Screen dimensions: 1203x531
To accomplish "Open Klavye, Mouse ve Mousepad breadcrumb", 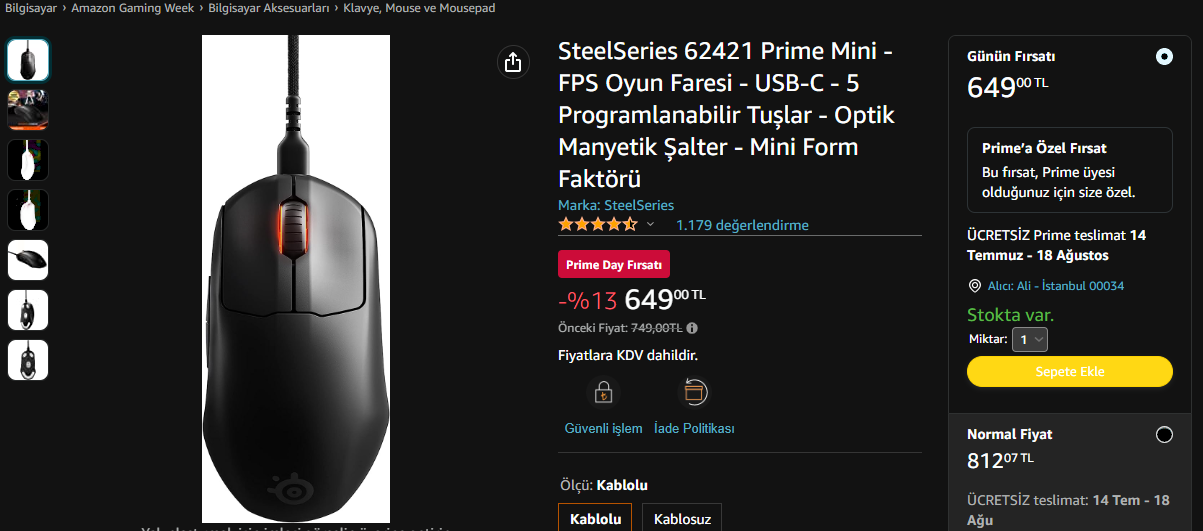I will coord(419,8).
